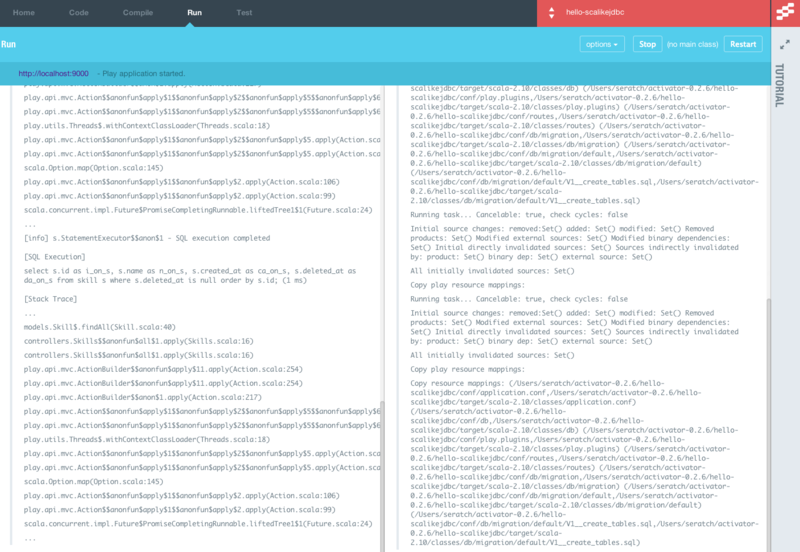Click first 'Copy play resource mappings:' line
This screenshot has height=552, width=800.
click(x=467, y=285)
